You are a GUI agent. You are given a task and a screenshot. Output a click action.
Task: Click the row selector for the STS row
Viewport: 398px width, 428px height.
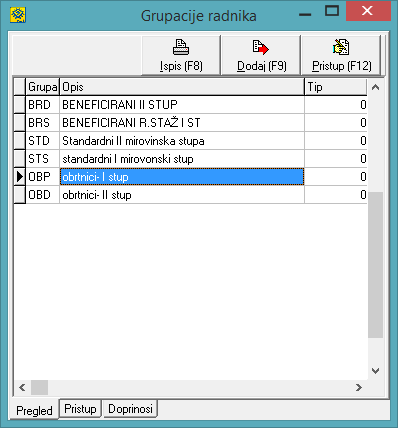click(x=20, y=159)
